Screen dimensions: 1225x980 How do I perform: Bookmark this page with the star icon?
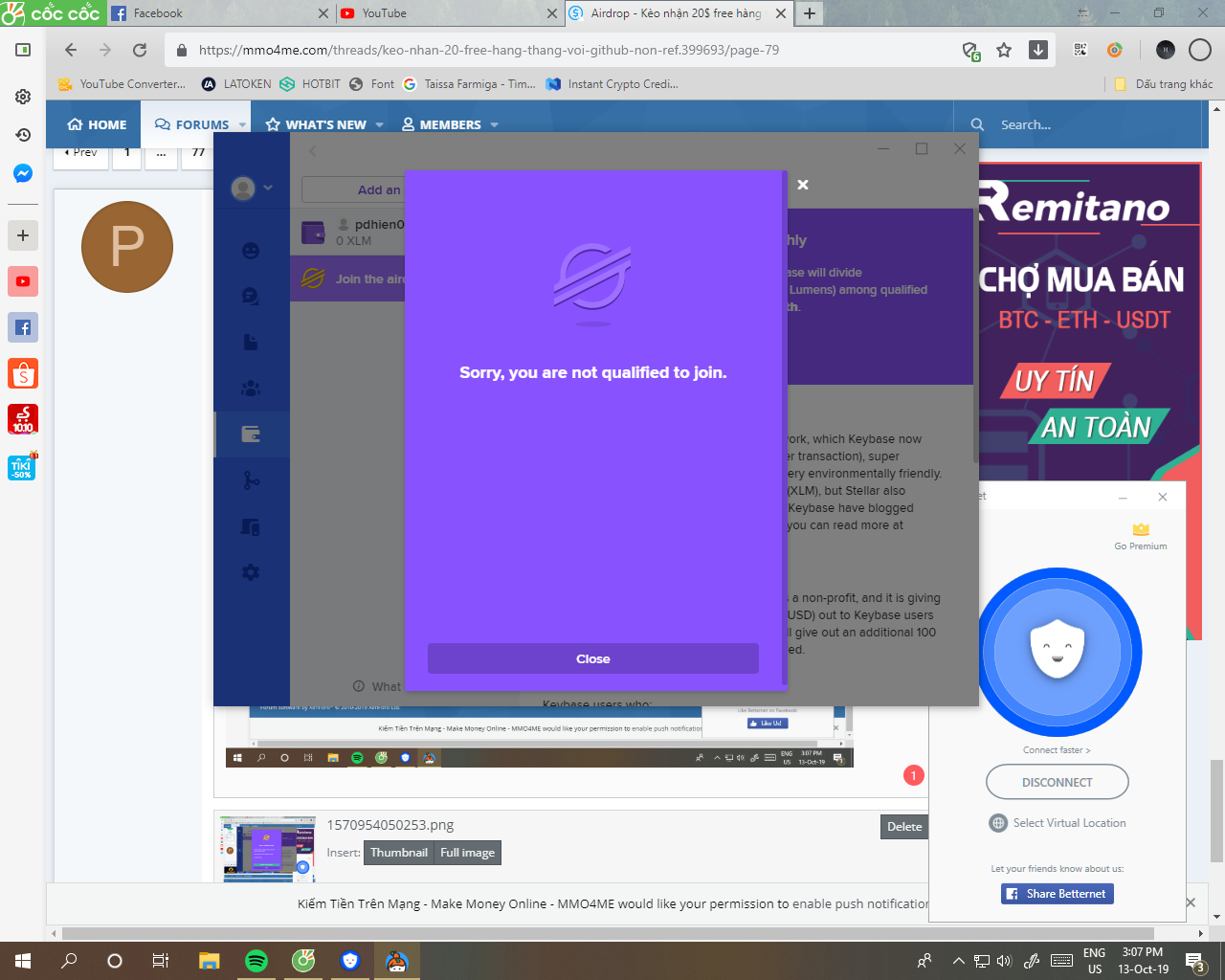1004,50
